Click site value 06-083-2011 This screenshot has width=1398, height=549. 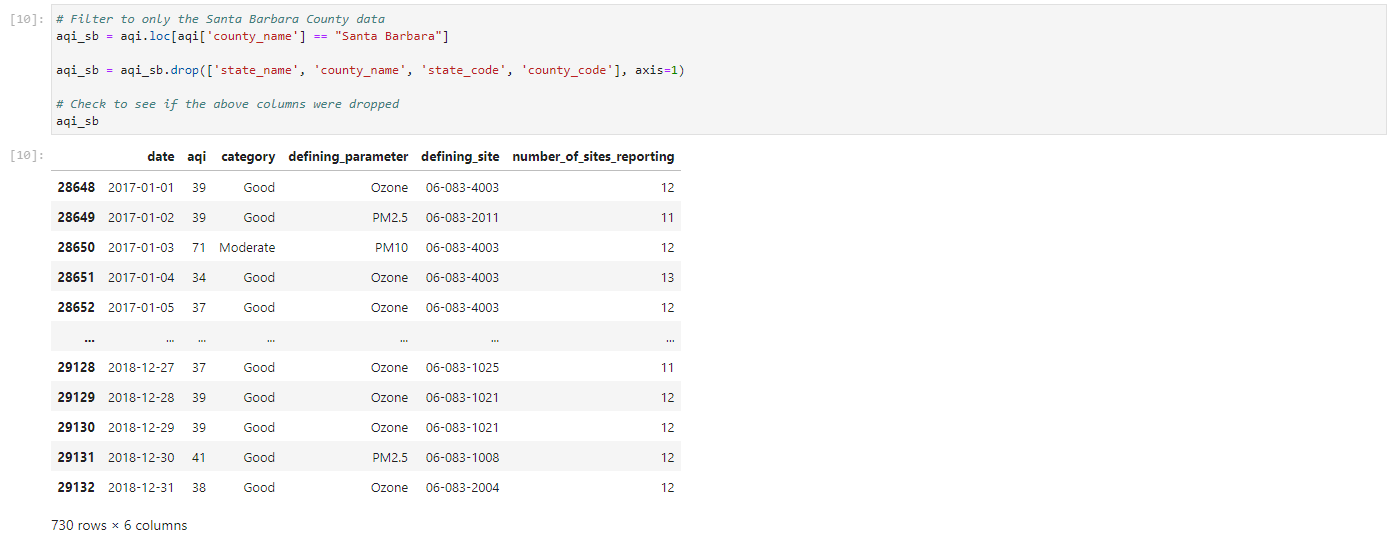pos(462,218)
